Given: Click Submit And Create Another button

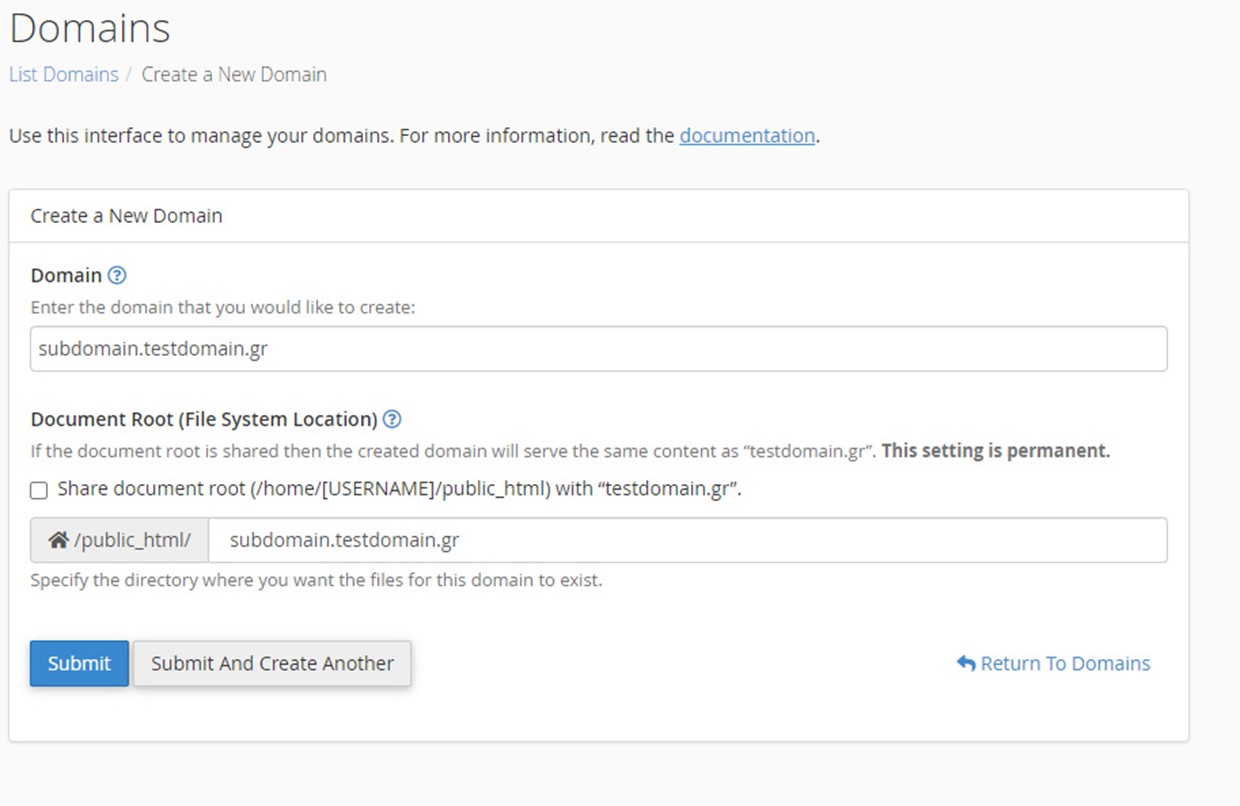Looking at the screenshot, I should [272, 663].
